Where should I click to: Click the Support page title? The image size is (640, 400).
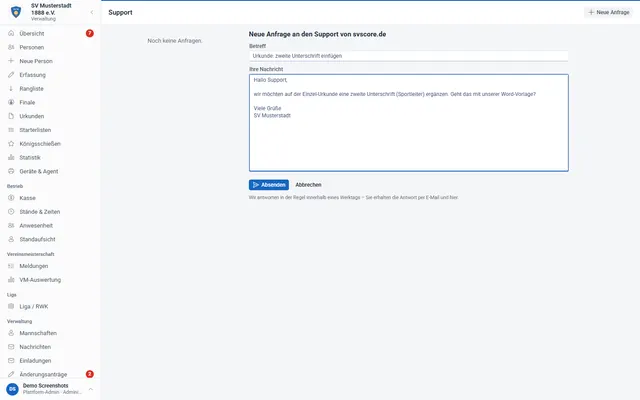[x=120, y=12]
